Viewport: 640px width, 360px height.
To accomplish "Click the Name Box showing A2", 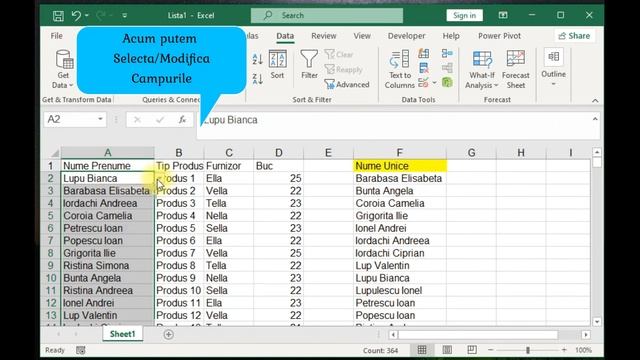I will pyautogui.click(x=70, y=119).
